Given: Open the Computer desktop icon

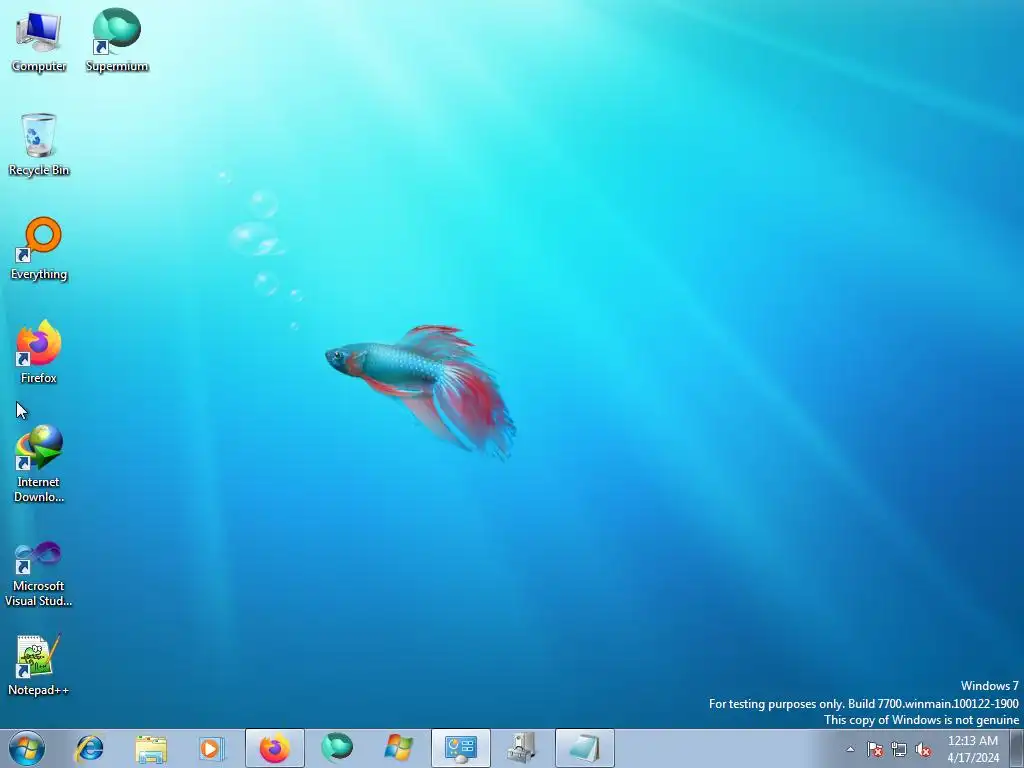Looking at the screenshot, I should coord(39,42).
